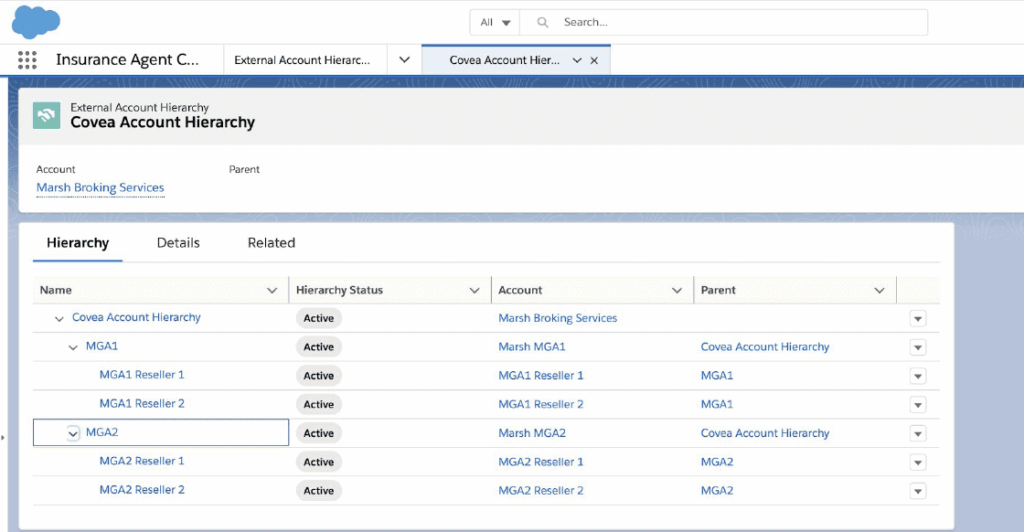Open row actions for MGA2 Reseller 1

coord(918,462)
